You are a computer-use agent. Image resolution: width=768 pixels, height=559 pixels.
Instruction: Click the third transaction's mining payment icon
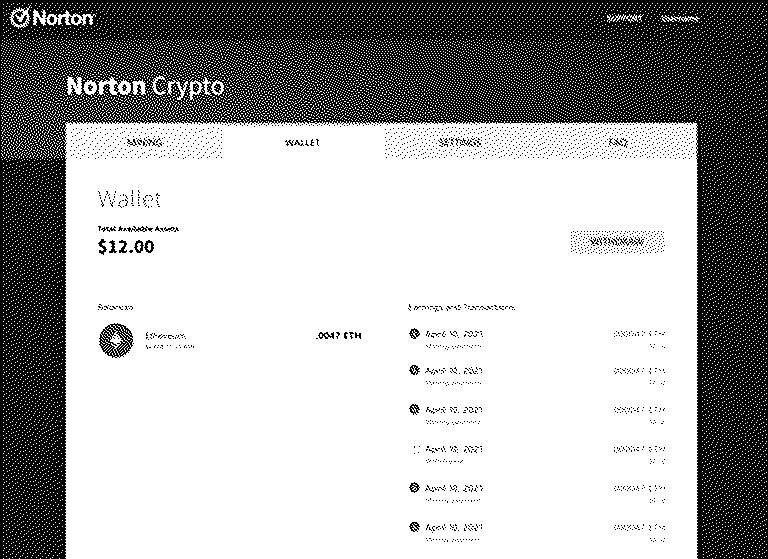(x=414, y=409)
